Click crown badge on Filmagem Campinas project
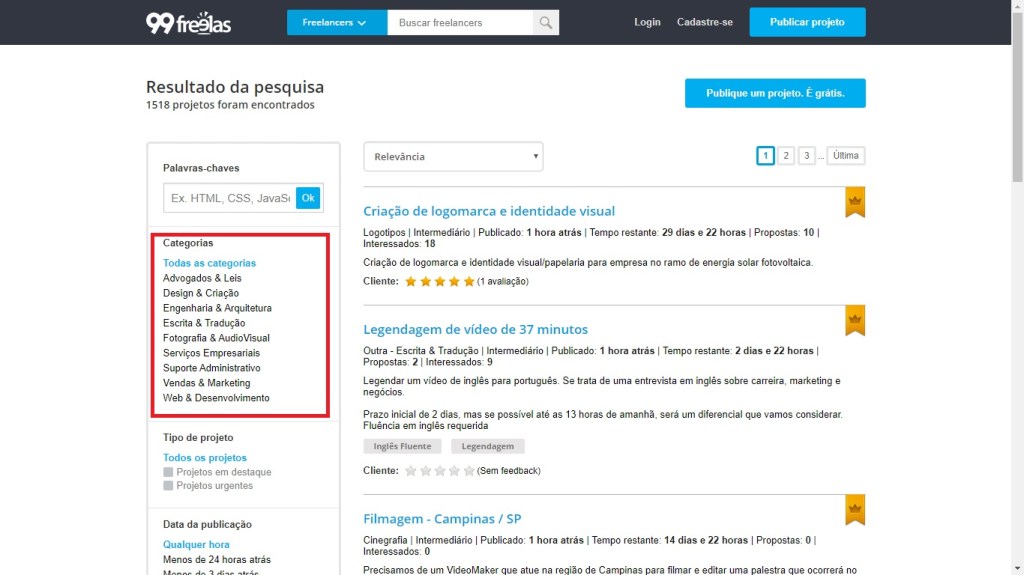 (854, 509)
